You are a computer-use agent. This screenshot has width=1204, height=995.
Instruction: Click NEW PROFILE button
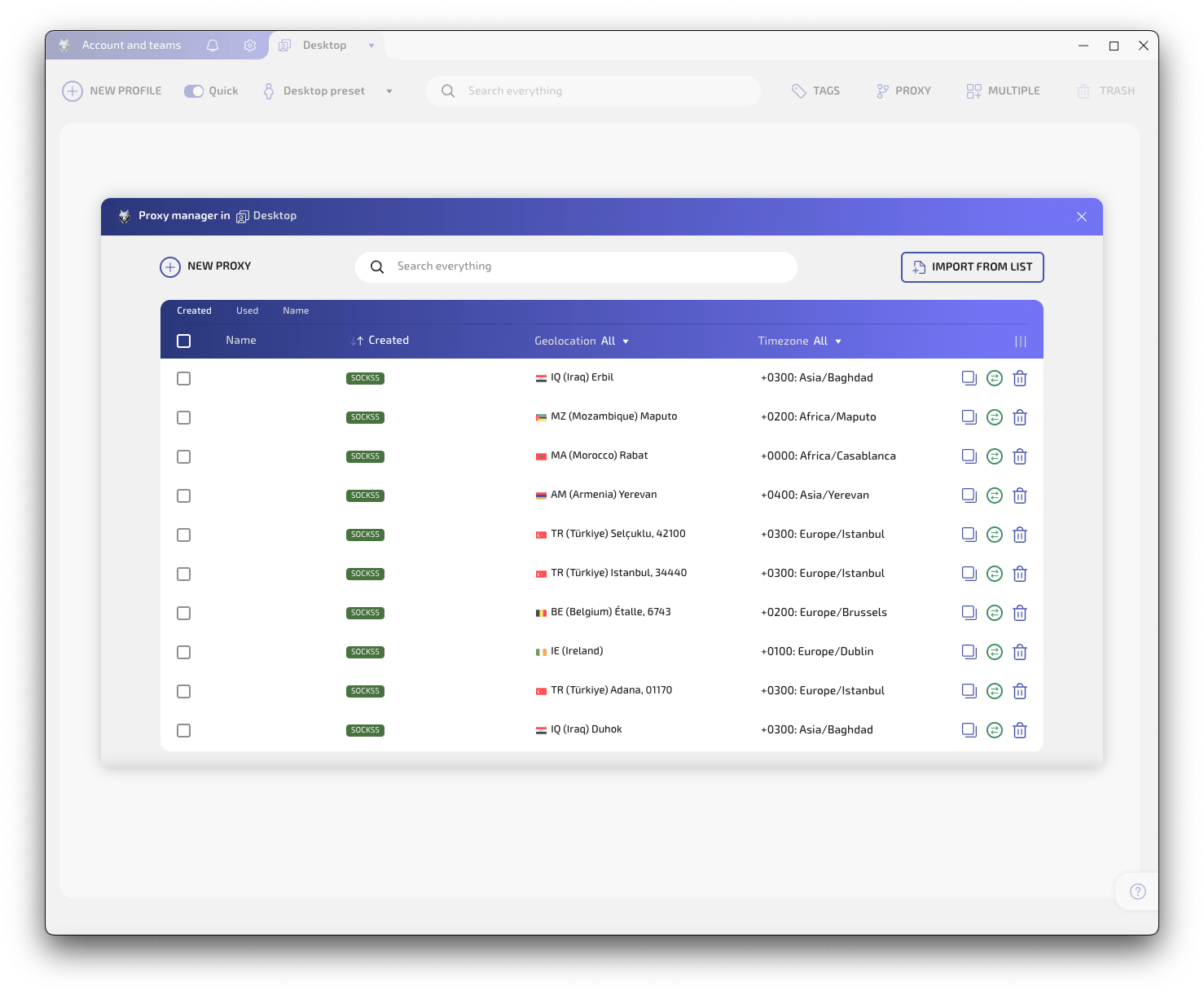112,91
